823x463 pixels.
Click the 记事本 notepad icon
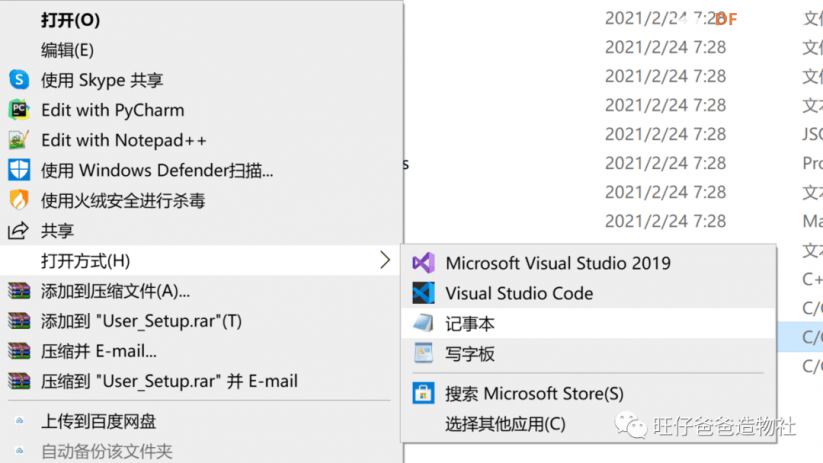(423, 323)
